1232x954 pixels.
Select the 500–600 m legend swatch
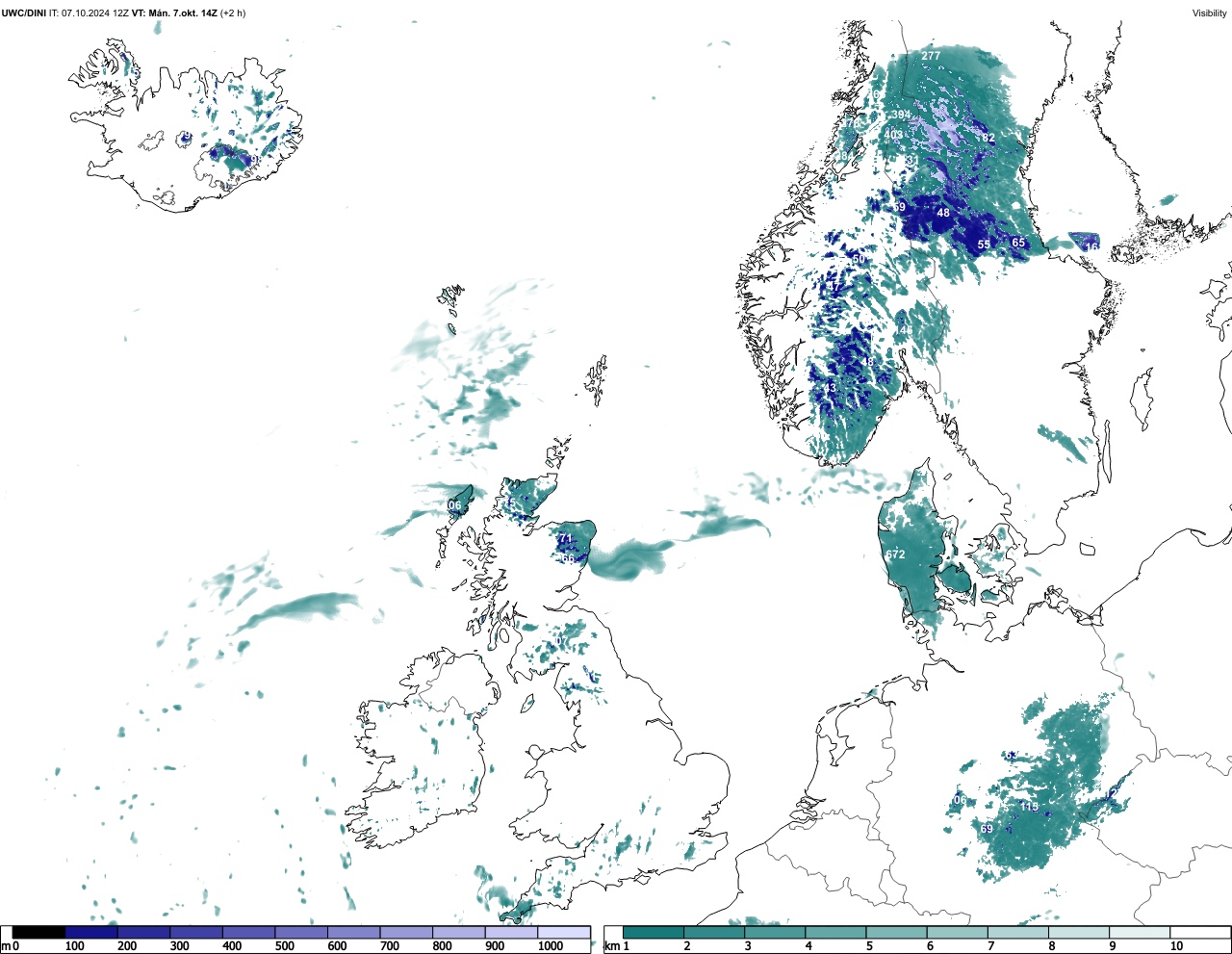point(301,932)
